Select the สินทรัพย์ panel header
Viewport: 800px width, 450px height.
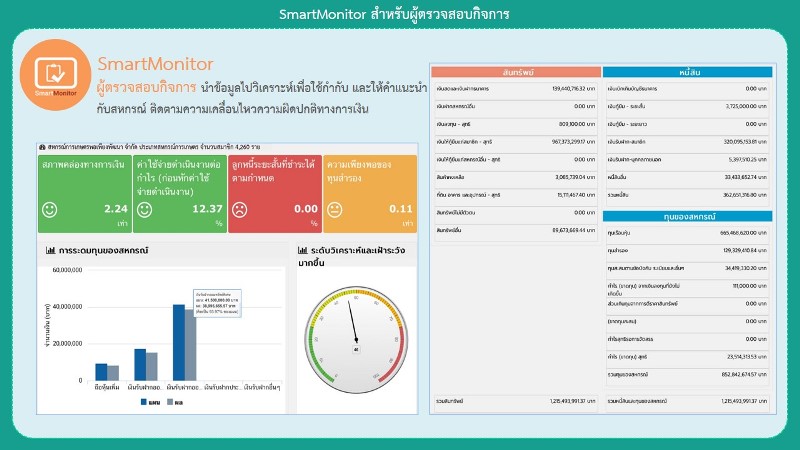pyautogui.click(x=516, y=72)
